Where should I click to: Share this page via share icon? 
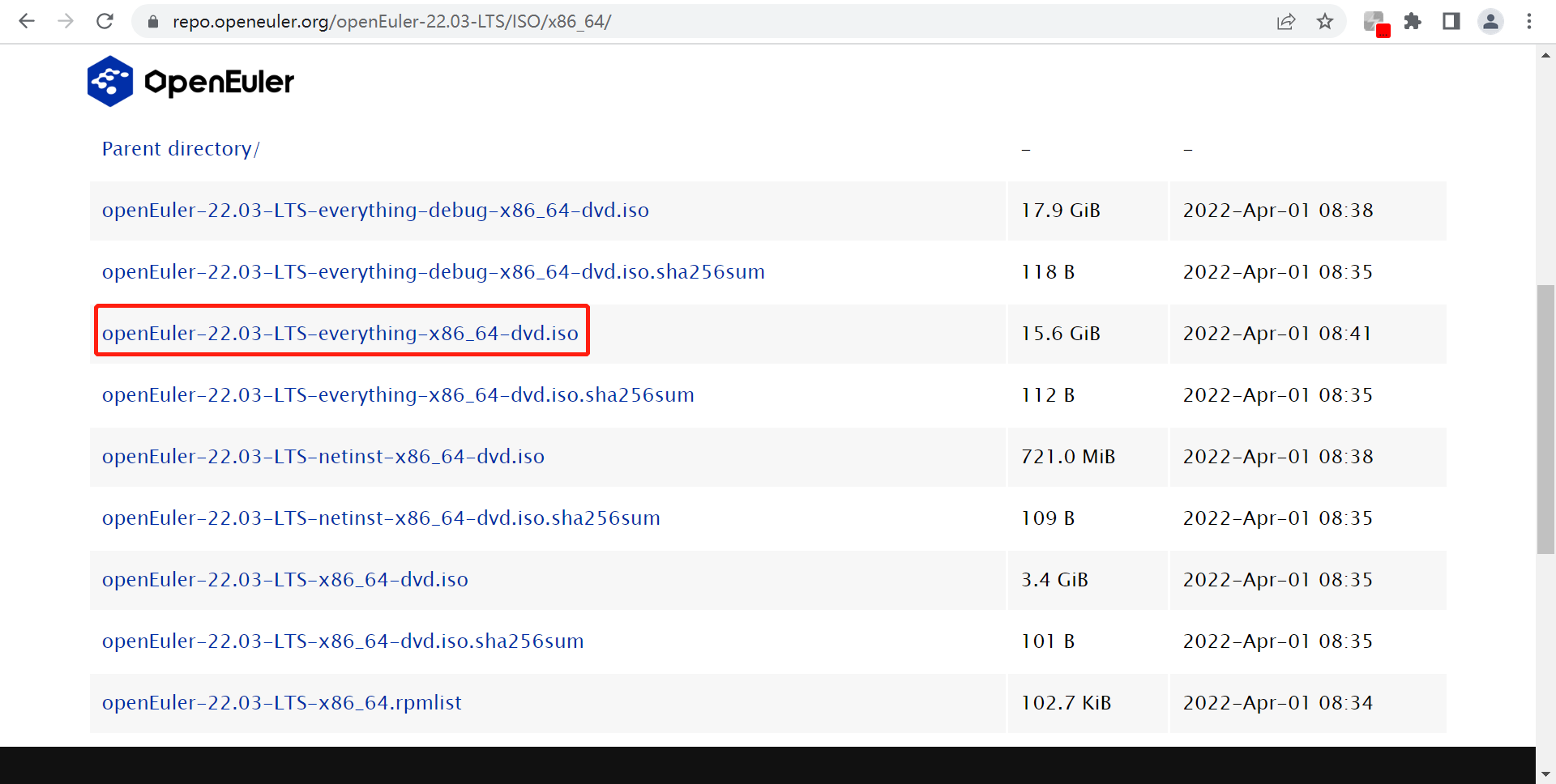[x=1286, y=22]
